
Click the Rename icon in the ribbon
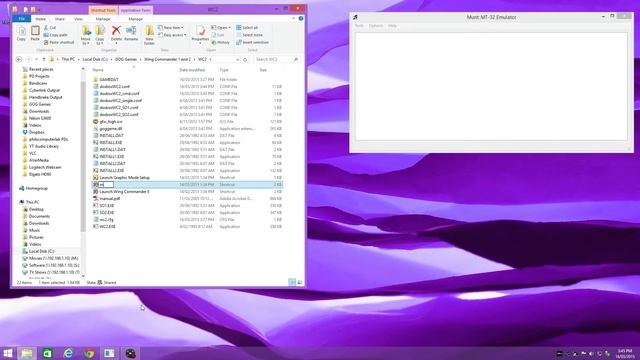click(x=131, y=33)
